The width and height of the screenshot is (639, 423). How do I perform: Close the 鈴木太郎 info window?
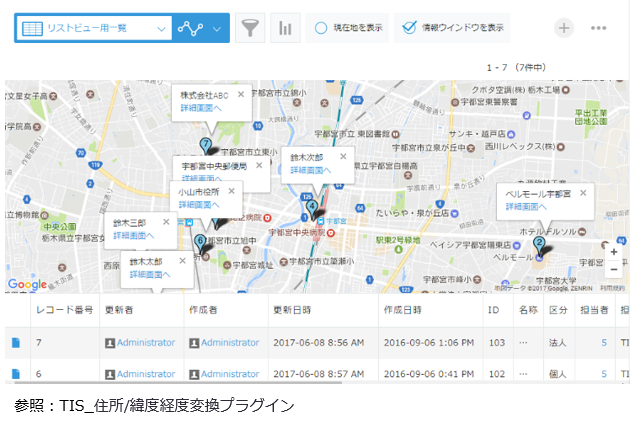click(x=182, y=260)
